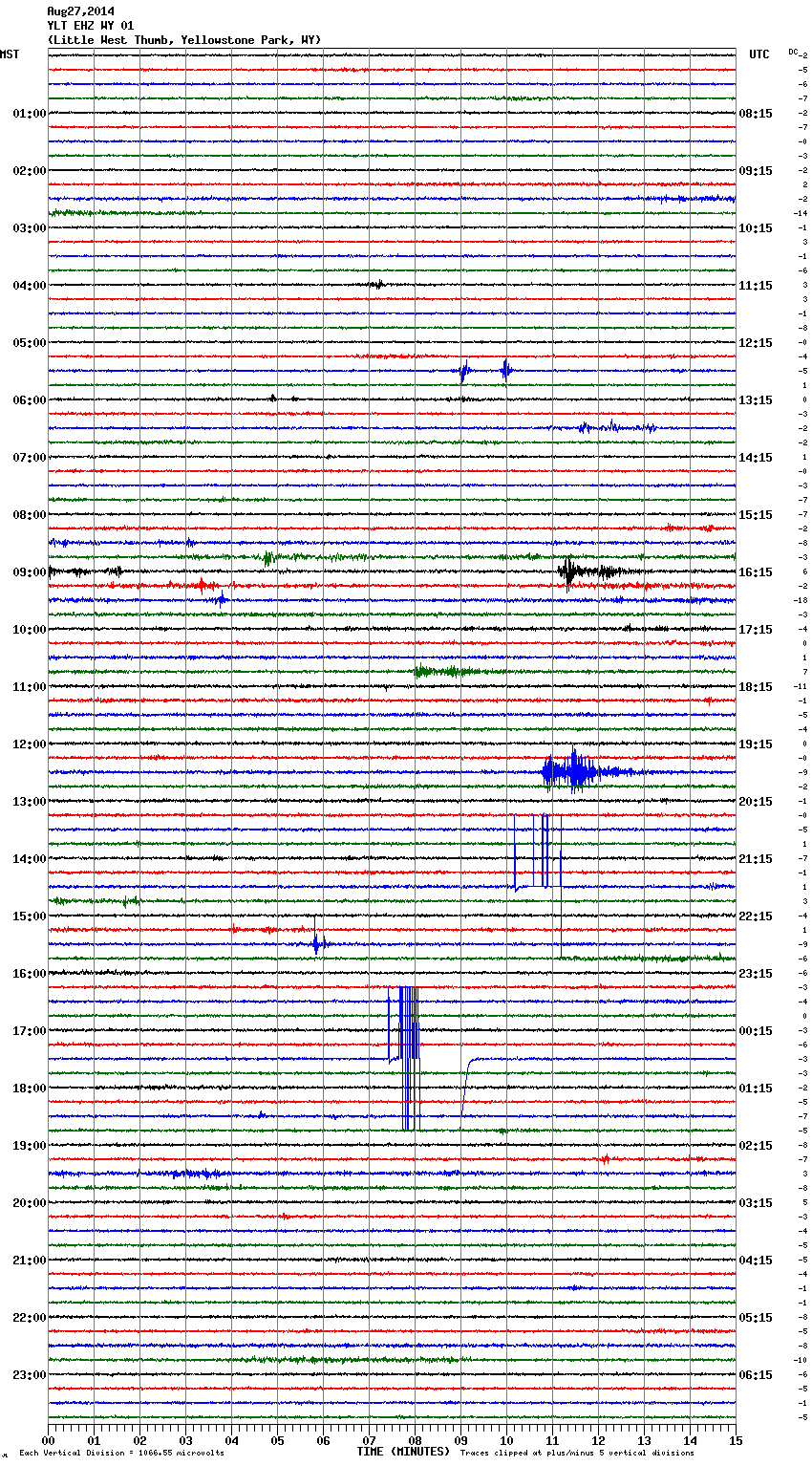The width and height of the screenshot is (812, 1466).
Task: Click minute 03 on the bottom axis
Action: point(185,1440)
